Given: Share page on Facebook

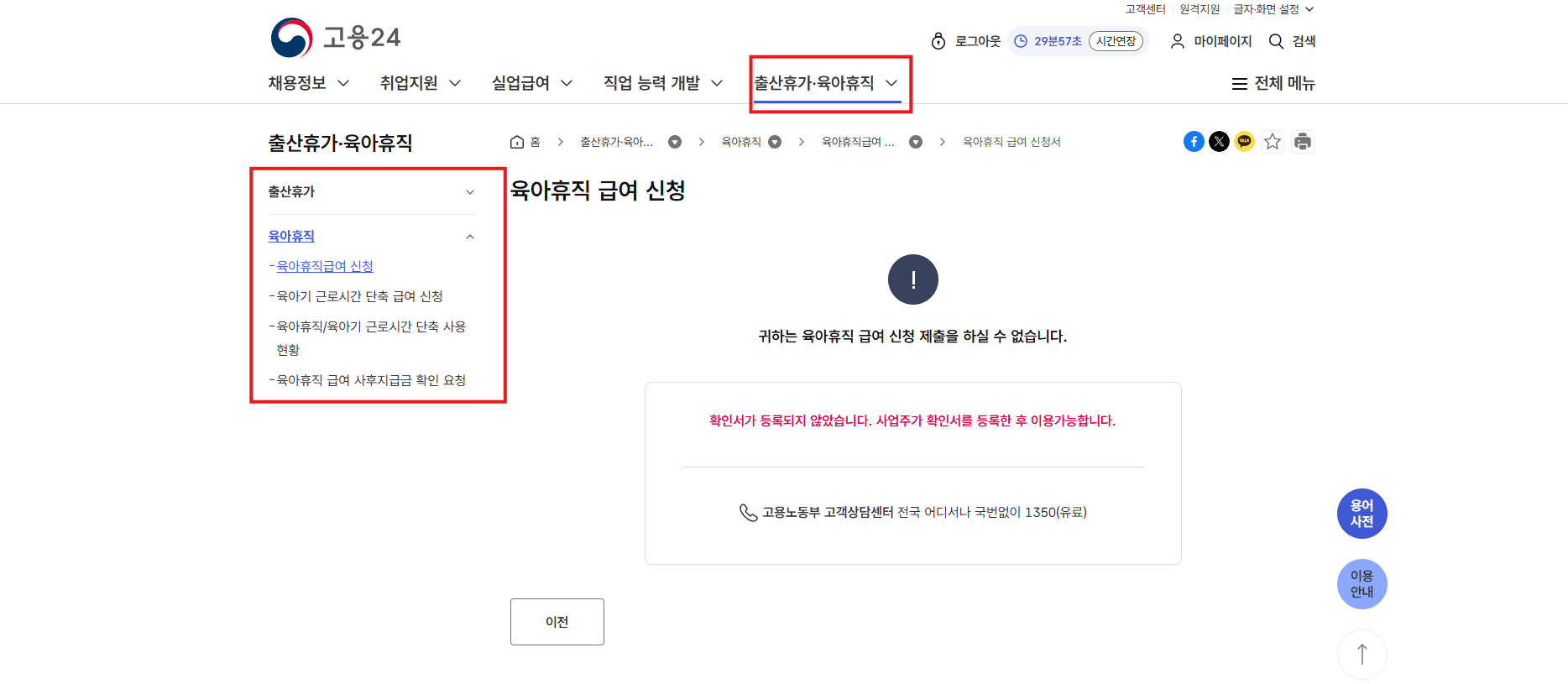Looking at the screenshot, I should click(x=1194, y=142).
